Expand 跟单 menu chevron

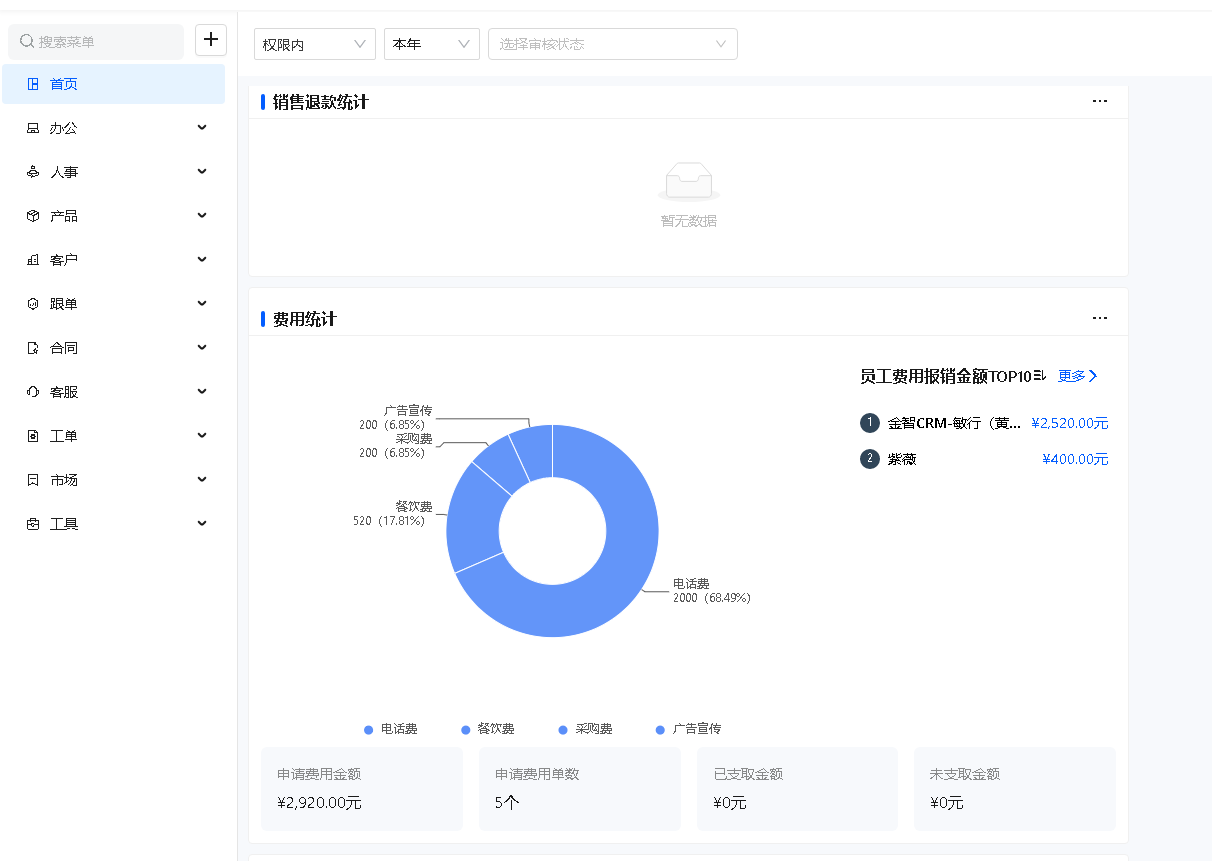coord(202,304)
